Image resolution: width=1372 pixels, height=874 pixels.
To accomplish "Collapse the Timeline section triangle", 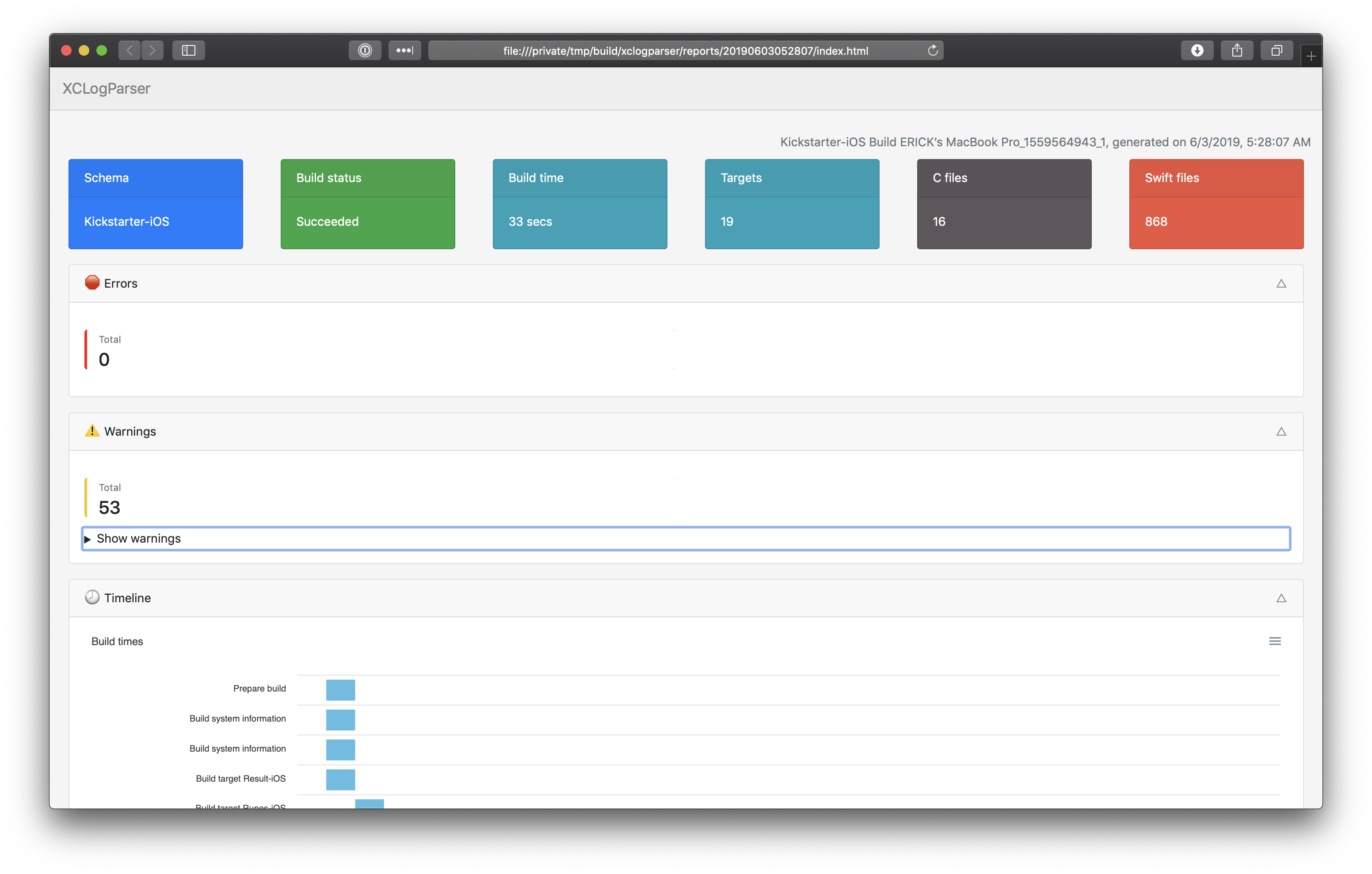I will [1281, 597].
